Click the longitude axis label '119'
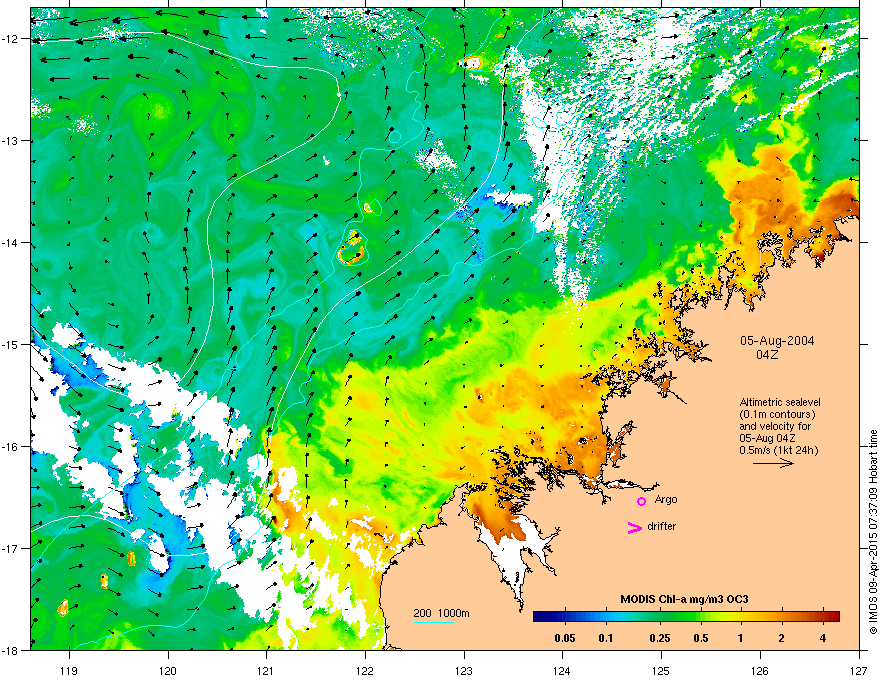This screenshot has width=880, height=680. coord(69,670)
